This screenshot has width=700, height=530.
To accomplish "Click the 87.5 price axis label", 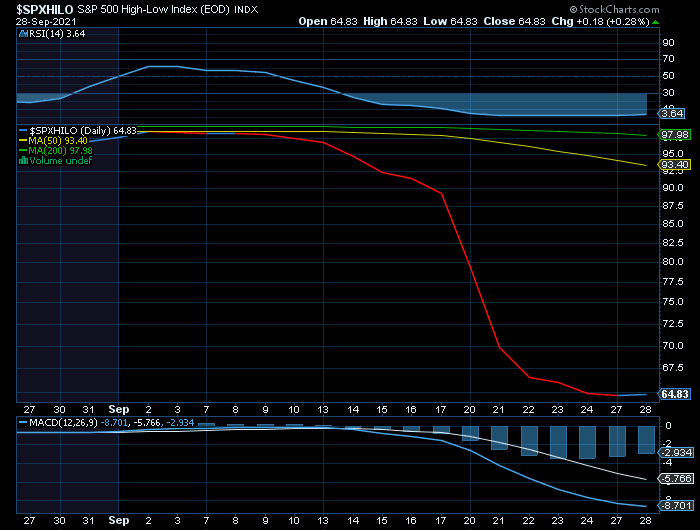I will (673, 206).
